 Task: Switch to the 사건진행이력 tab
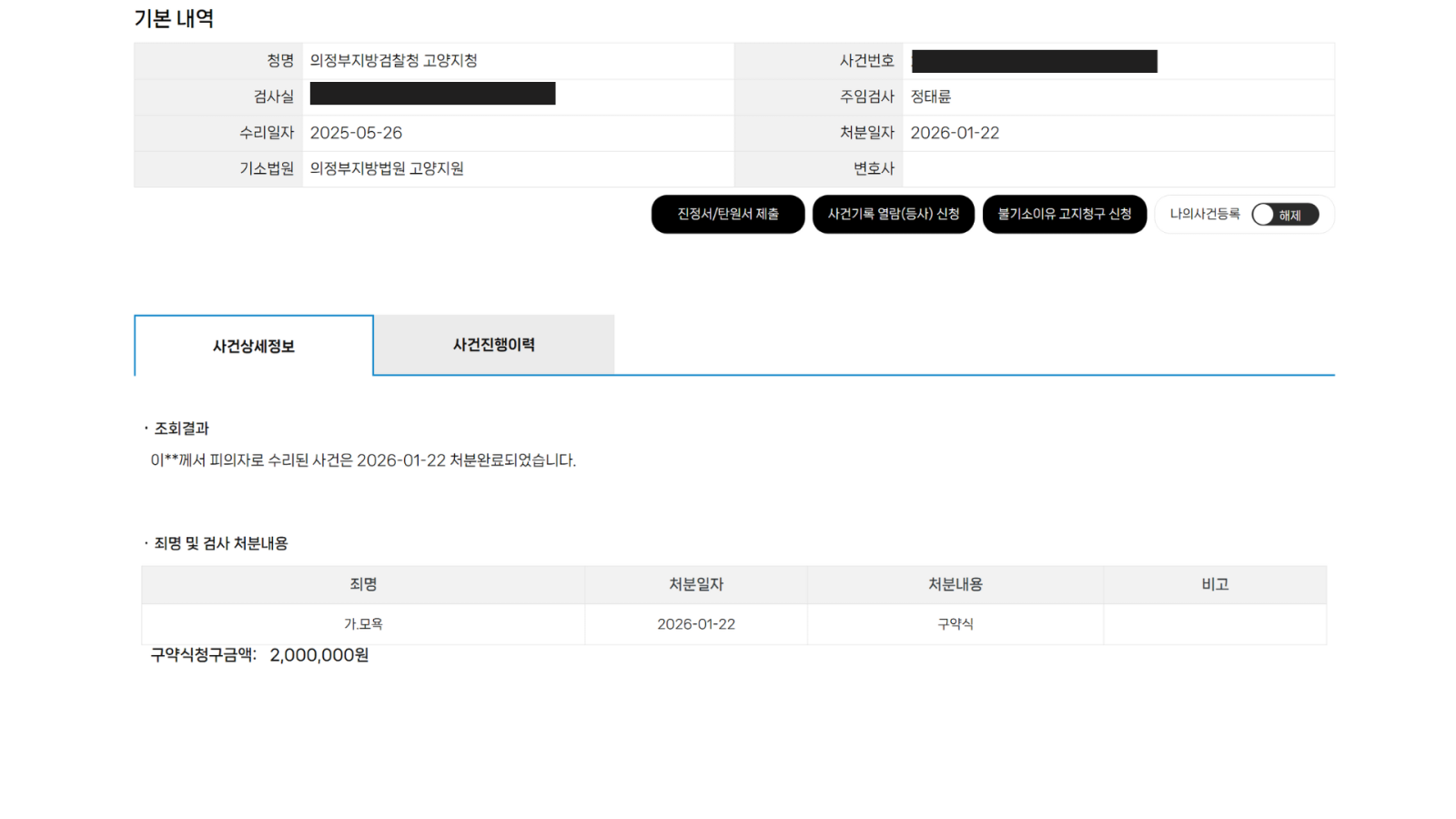click(x=493, y=345)
